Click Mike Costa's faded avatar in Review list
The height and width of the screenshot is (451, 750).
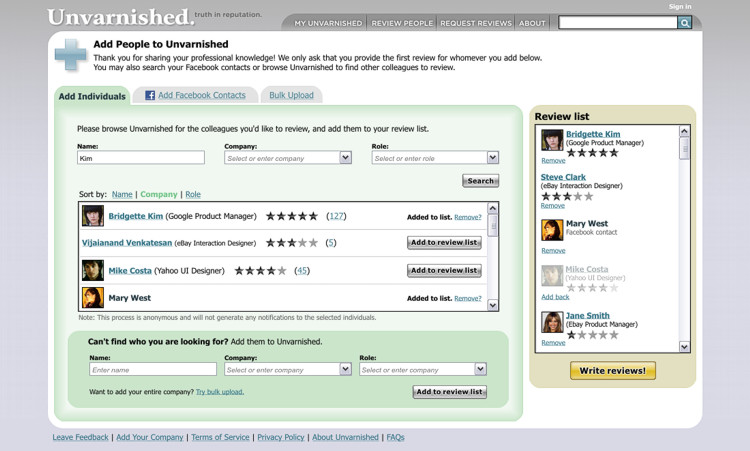pyautogui.click(x=552, y=275)
